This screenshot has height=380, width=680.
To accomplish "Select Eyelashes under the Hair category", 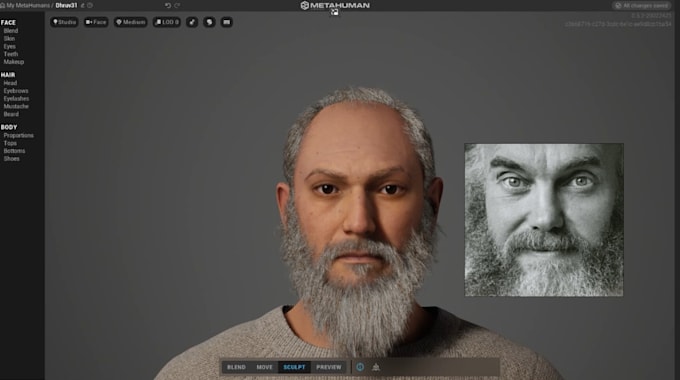I will [x=16, y=98].
